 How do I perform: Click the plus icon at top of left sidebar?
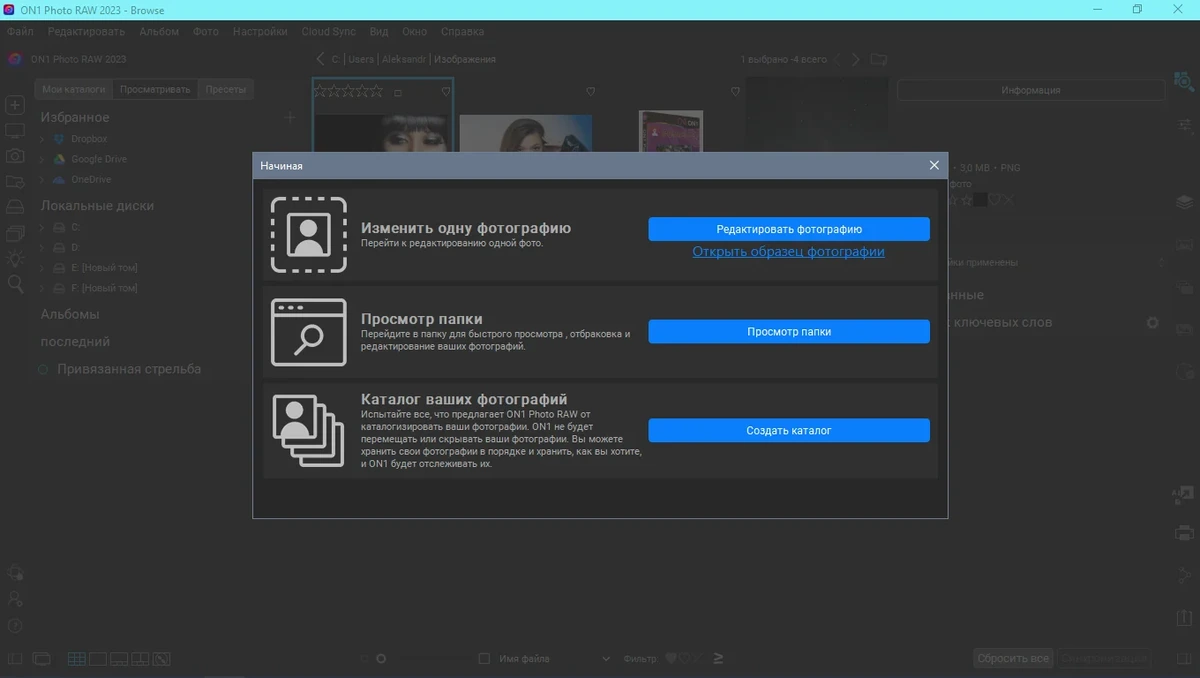pos(15,105)
